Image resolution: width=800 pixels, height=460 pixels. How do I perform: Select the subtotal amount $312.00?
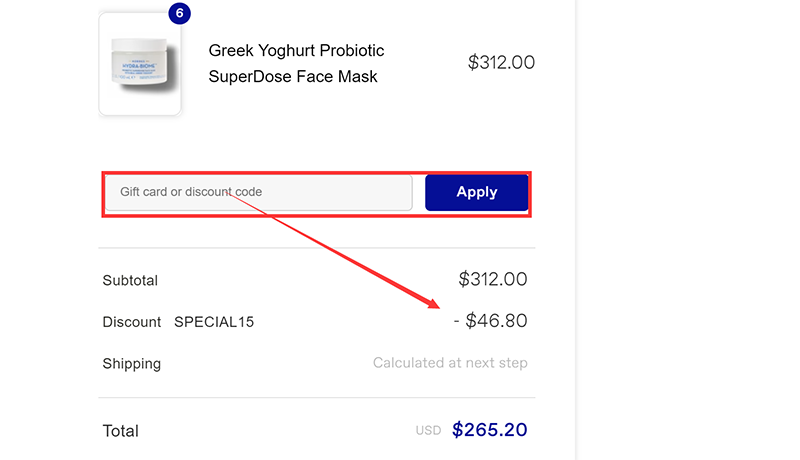pos(492,279)
